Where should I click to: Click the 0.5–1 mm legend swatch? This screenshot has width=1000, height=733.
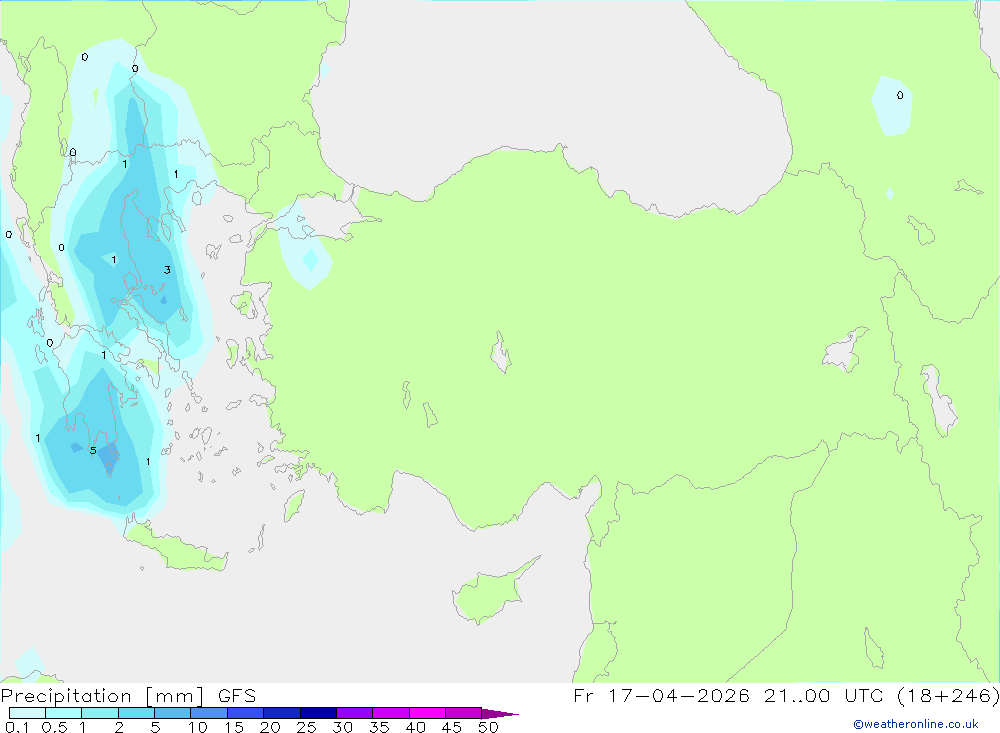point(64,713)
